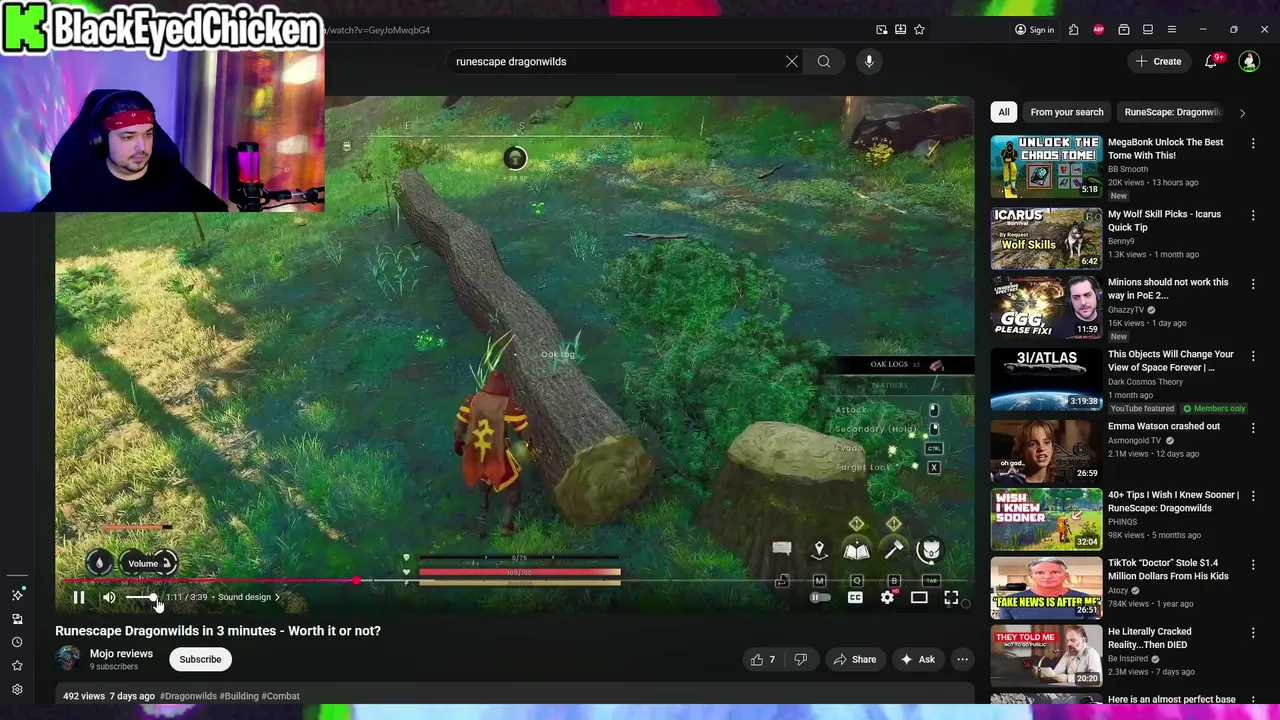Adjust the YouTube volume slider
The height and width of the screenshot is (720, 1280).
142,598
